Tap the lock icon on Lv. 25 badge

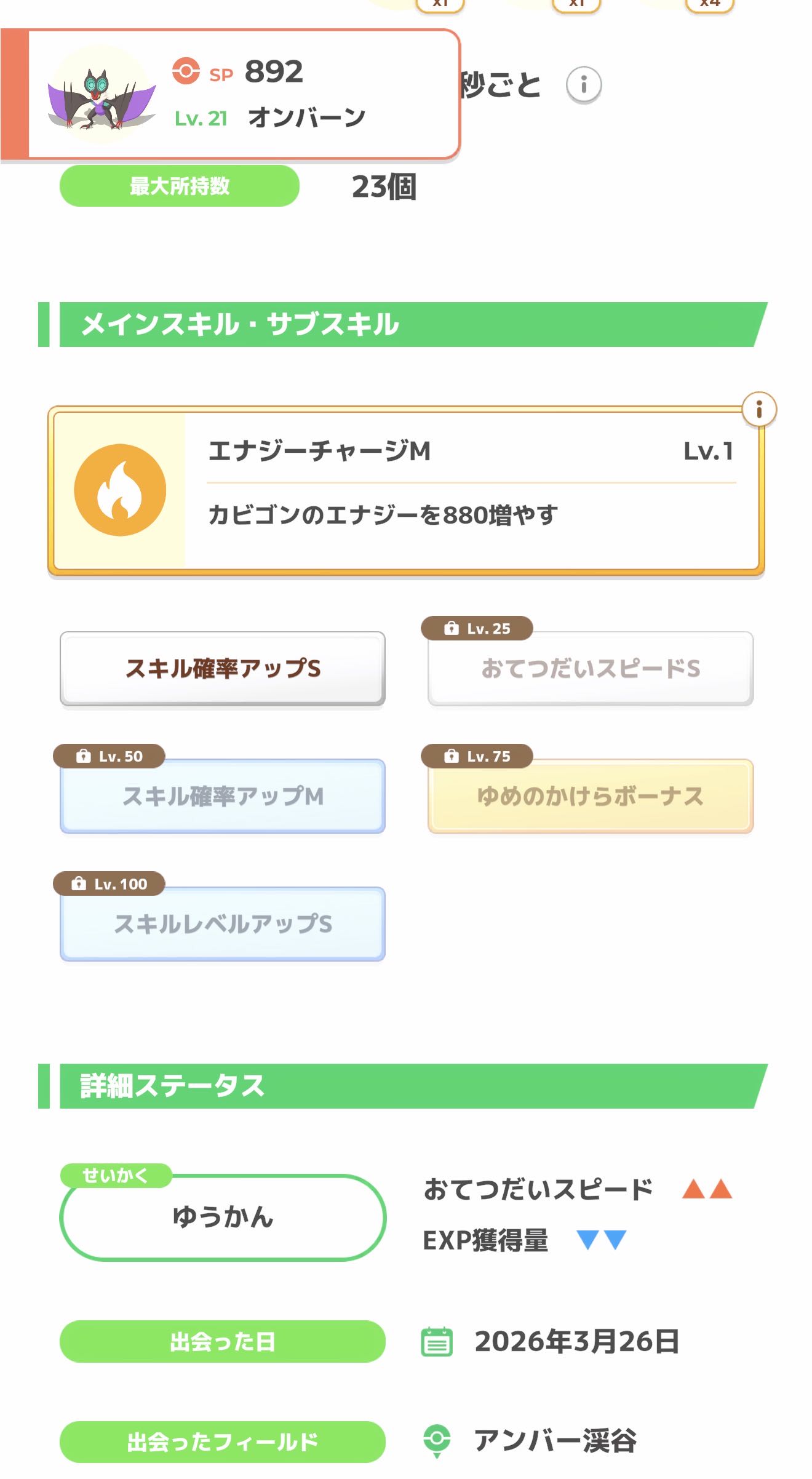tap(452, 628)
